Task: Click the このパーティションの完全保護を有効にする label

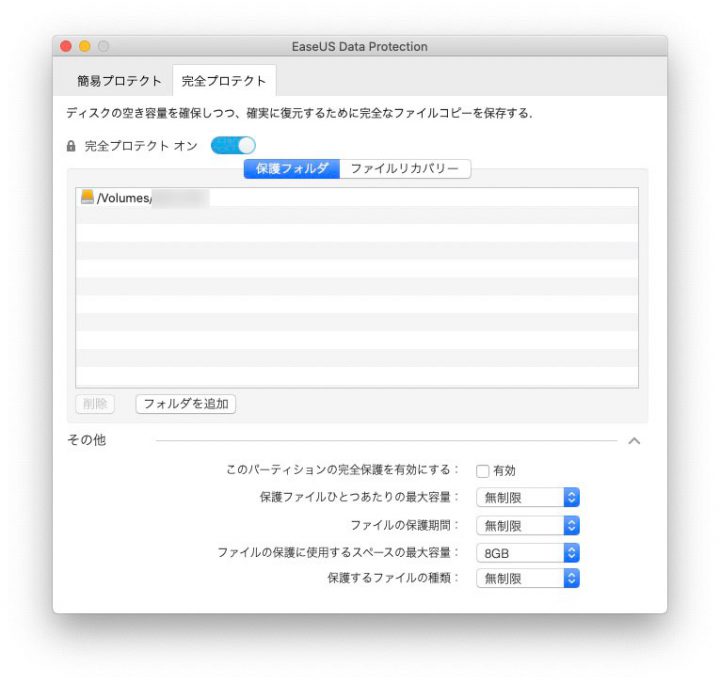Action: click(x=343, y=470)
